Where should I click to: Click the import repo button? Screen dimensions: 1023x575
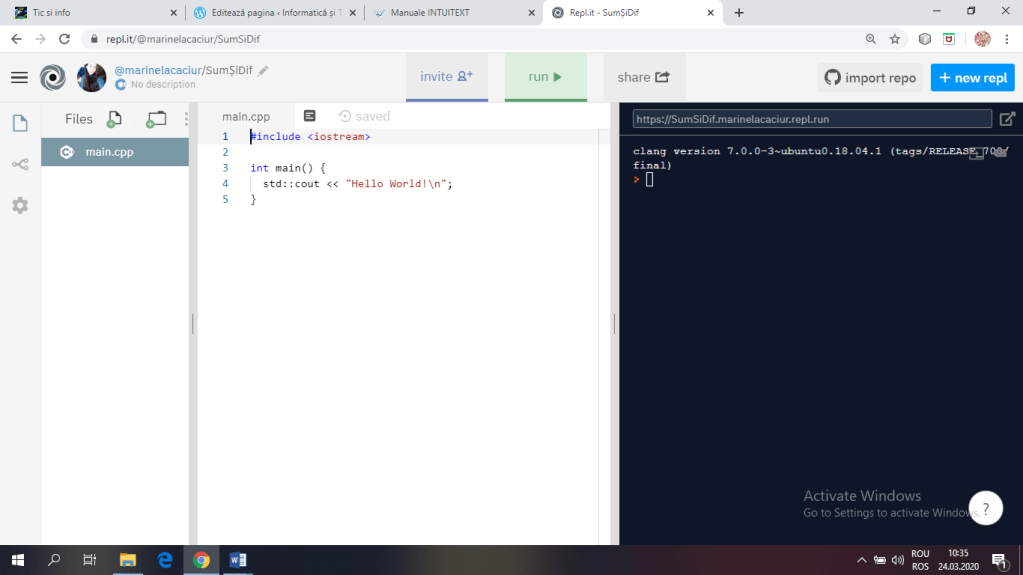pos(869,78)
